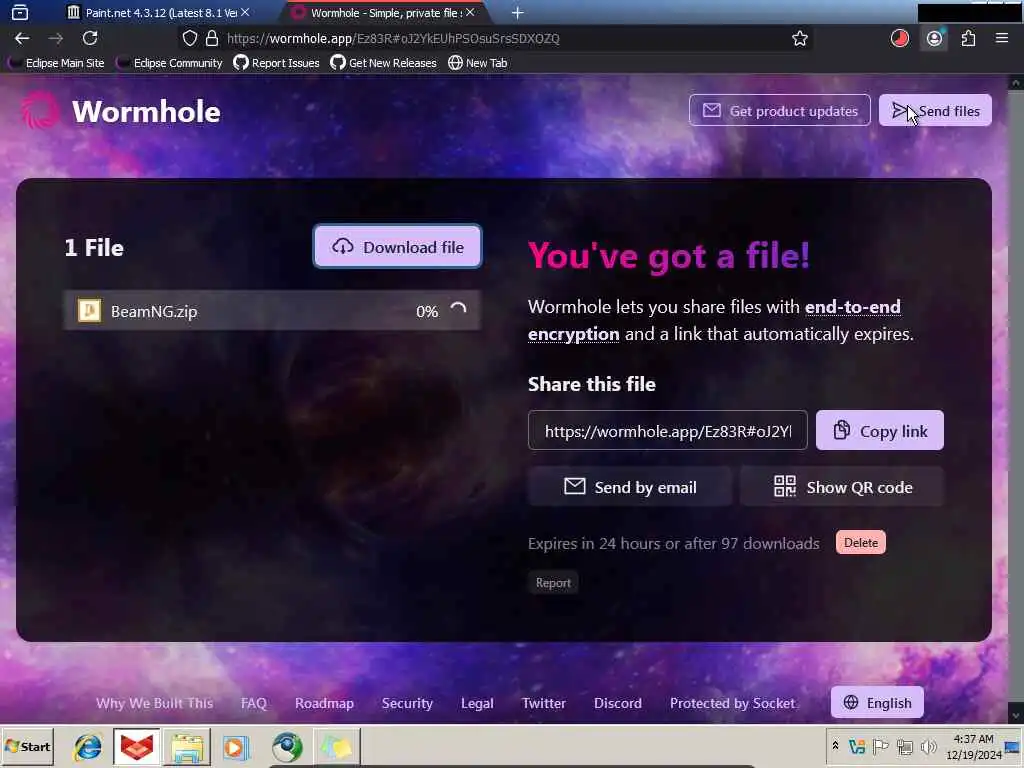Click the network tray icon

(x=904, y=746)
